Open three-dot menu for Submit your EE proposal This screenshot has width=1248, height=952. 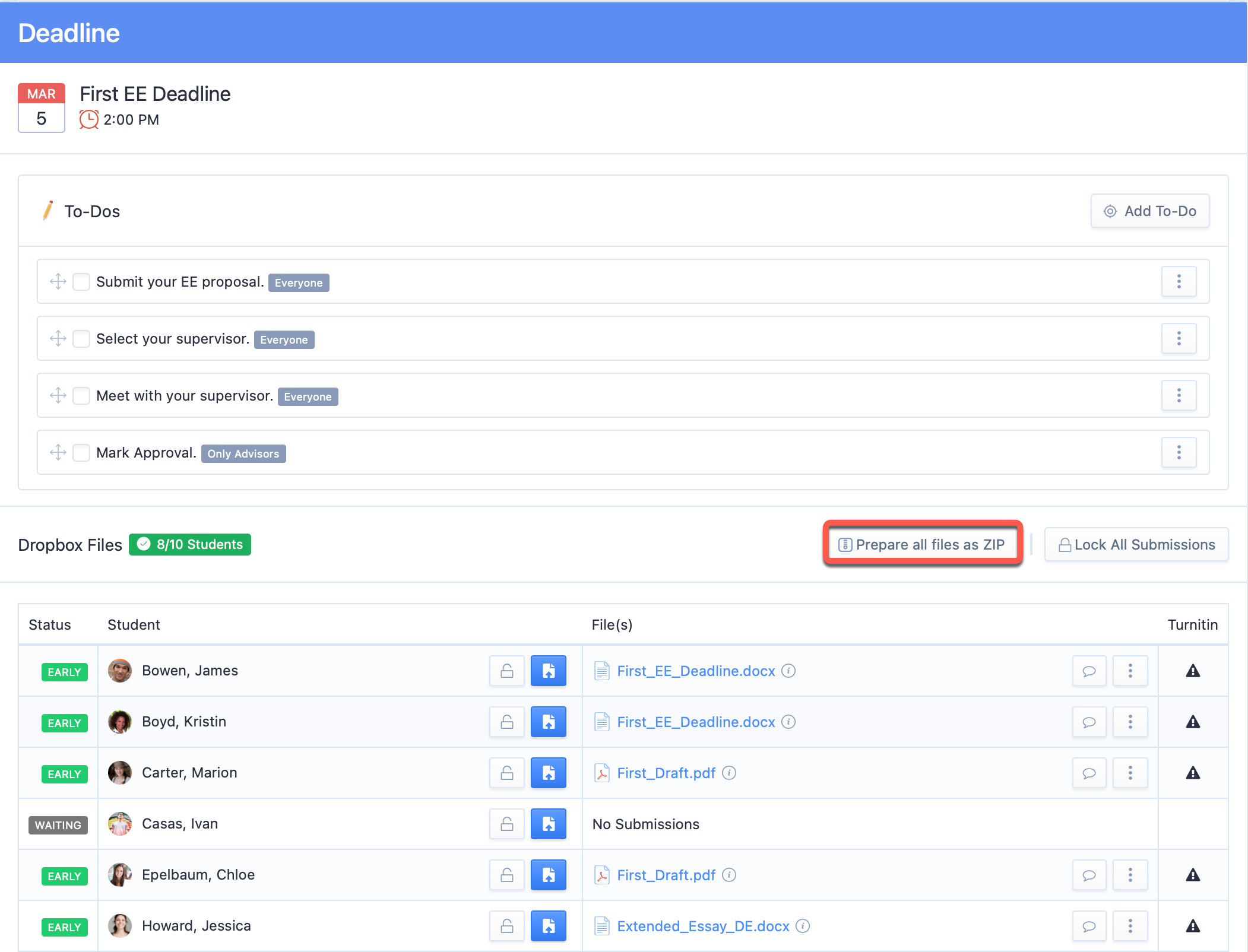1179,281
